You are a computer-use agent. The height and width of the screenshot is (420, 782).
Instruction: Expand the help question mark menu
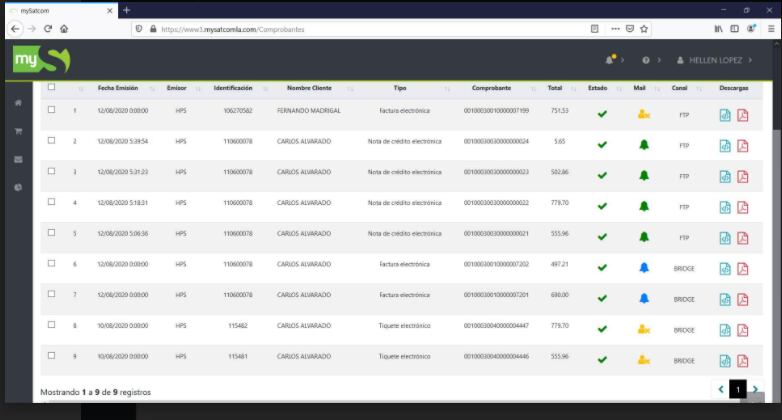tap(648, 60)
